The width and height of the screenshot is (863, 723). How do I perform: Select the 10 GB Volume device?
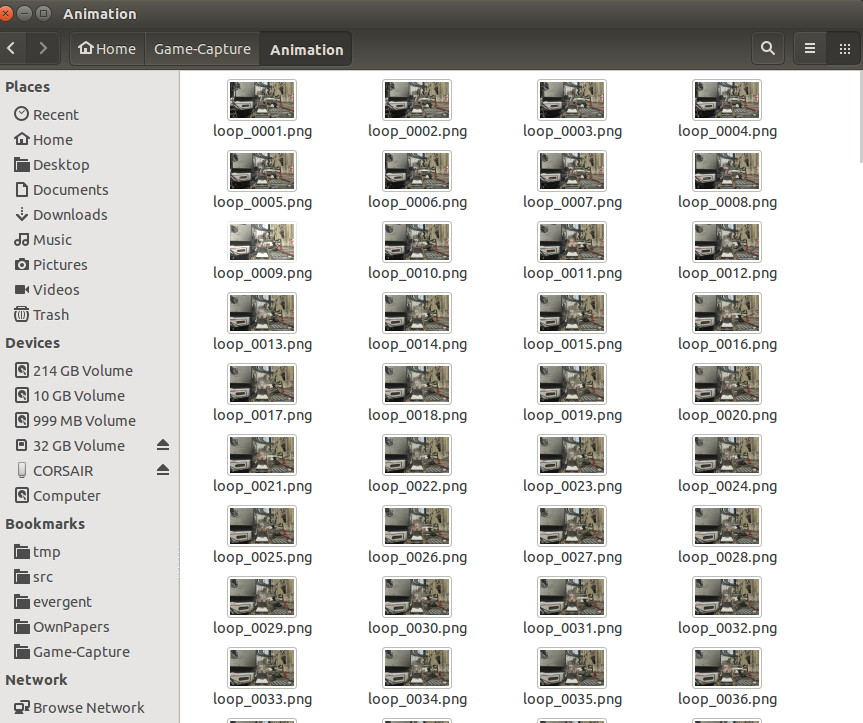(x=89, y=396)
